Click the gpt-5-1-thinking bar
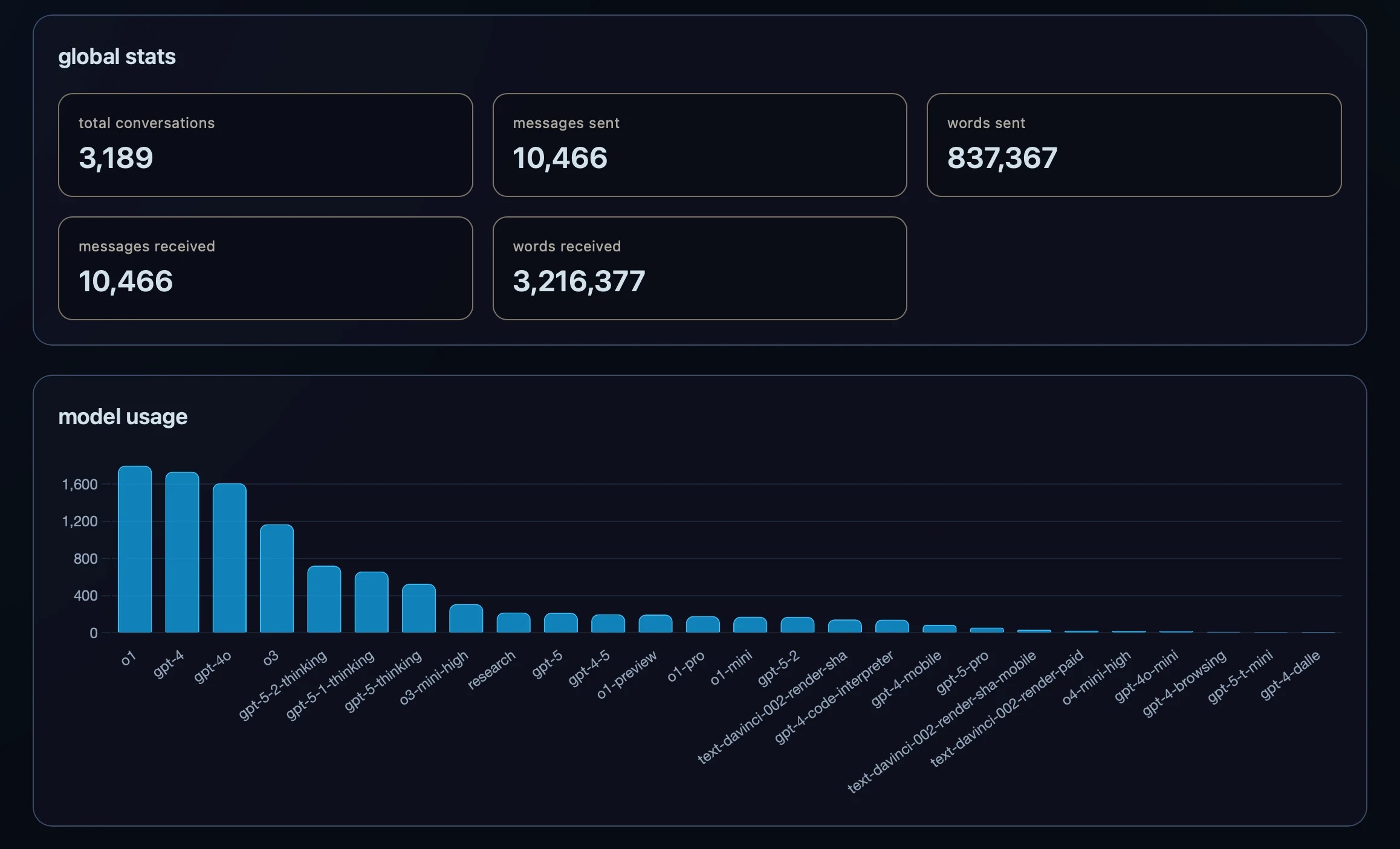The height and width of the screenshot is (849, 1400). pos(371,602)
